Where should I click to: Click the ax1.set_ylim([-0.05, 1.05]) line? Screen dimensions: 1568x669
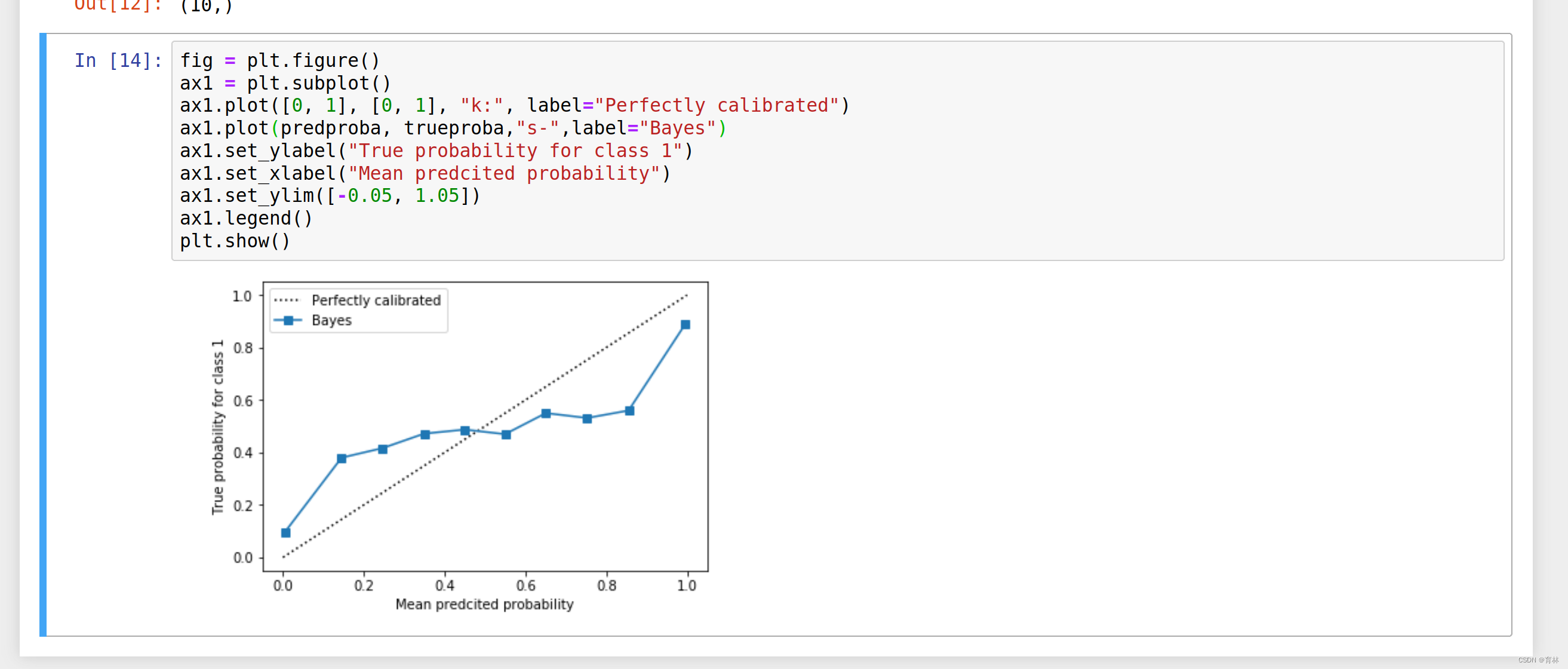[330, 195]
